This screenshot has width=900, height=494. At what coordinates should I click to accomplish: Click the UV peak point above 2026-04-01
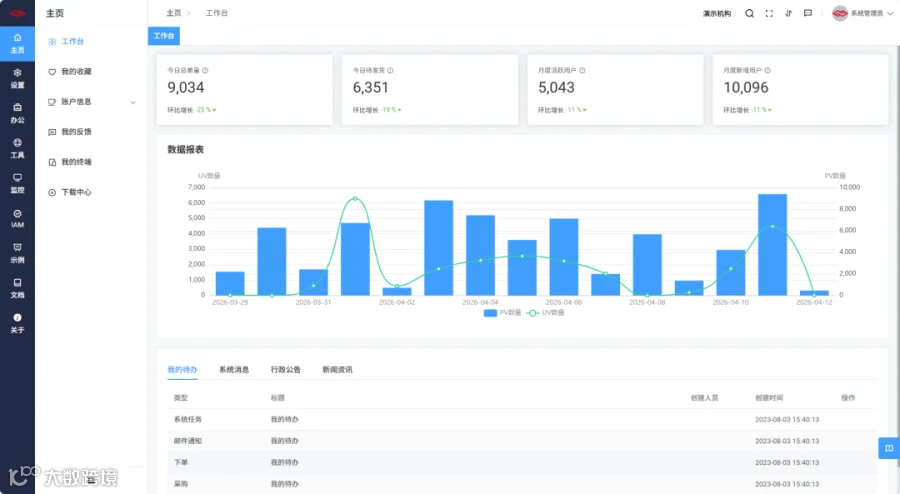[x=355, y=199]
